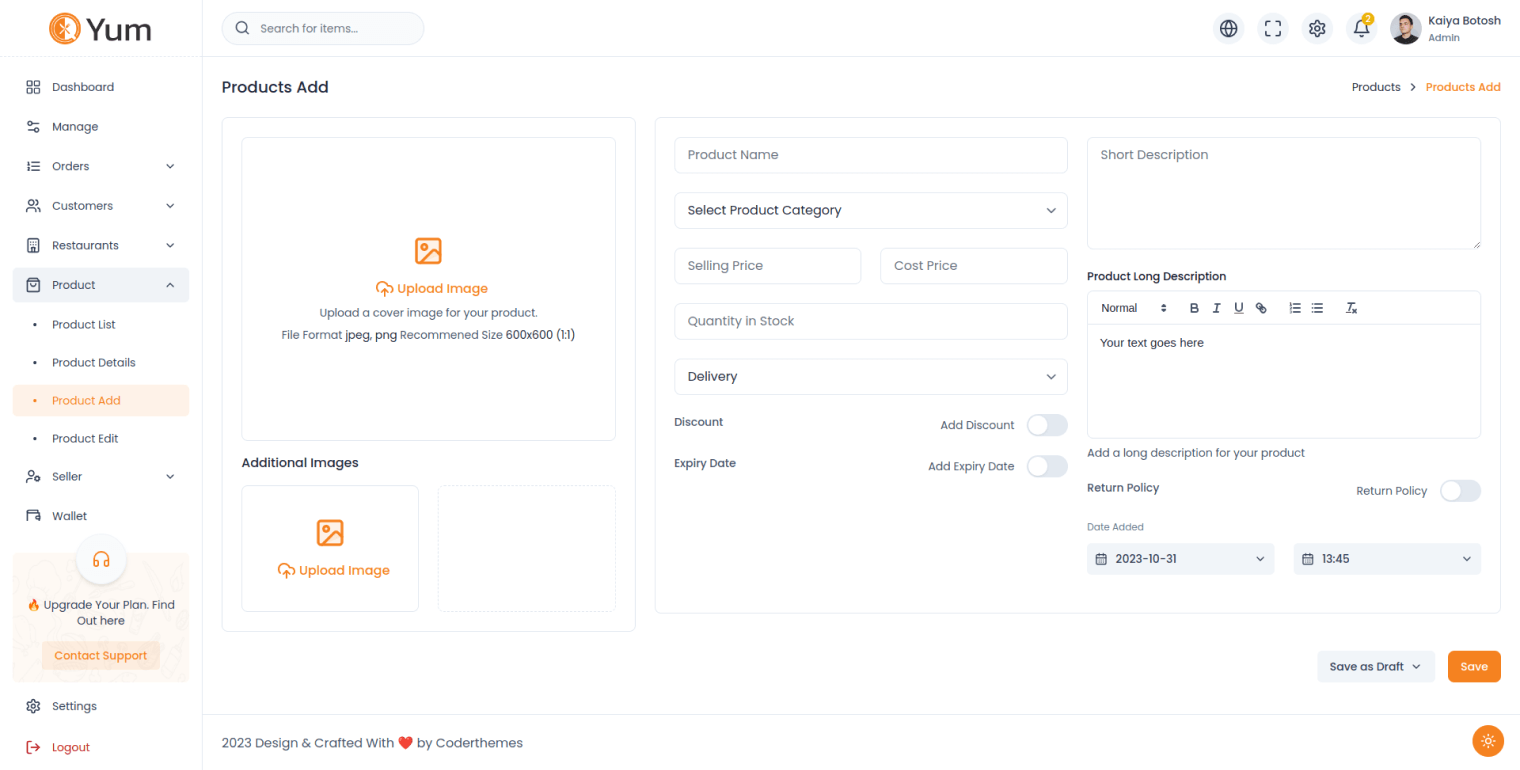Screen dimensions: 1520x770
Task: Toggle the light mode sun button
Action: click(x=1488, y=741)
